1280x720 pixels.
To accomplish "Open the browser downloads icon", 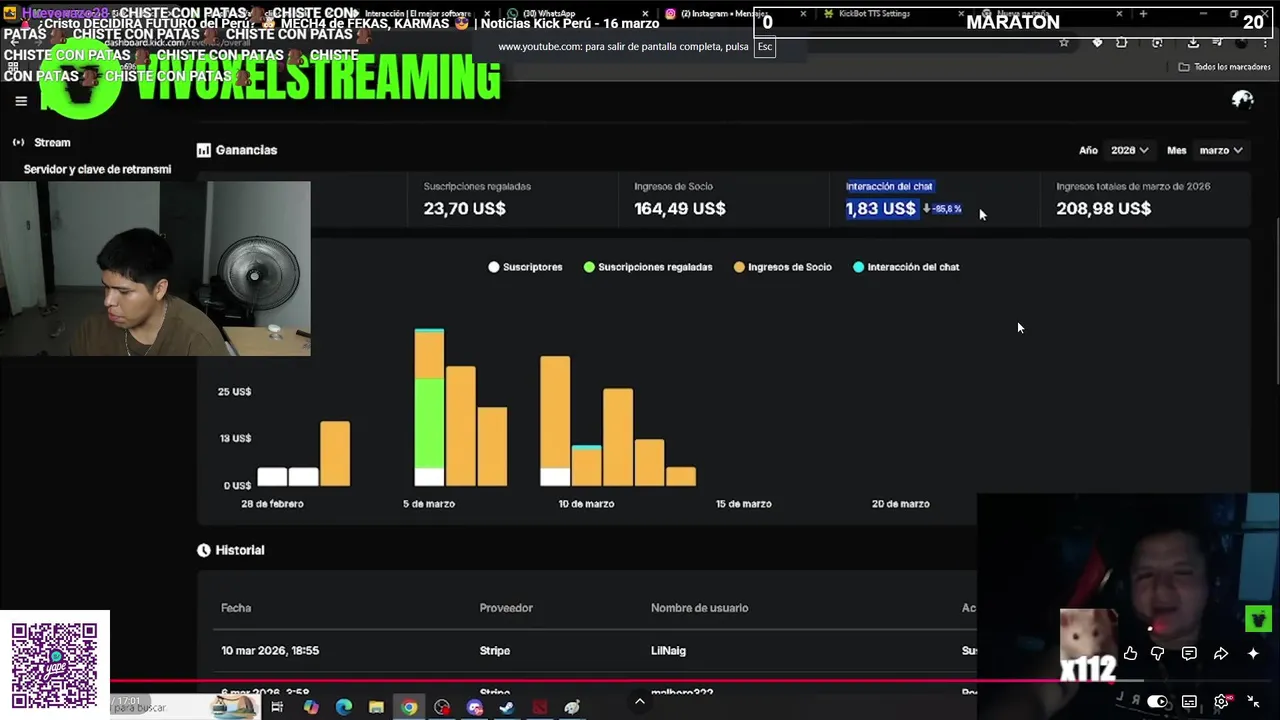I will [x=1193, y=42].
